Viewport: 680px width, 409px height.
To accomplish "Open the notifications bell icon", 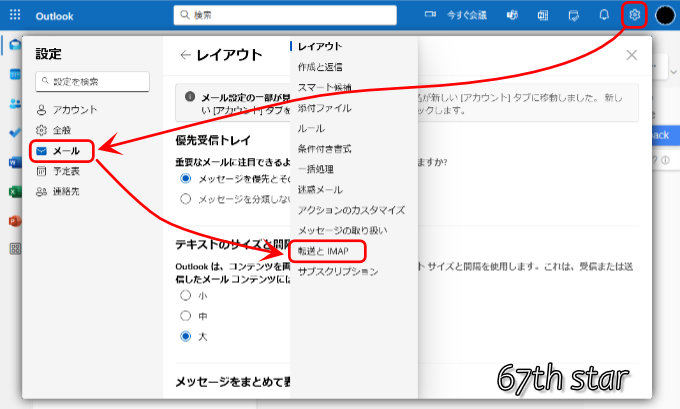I will [604, 15].
